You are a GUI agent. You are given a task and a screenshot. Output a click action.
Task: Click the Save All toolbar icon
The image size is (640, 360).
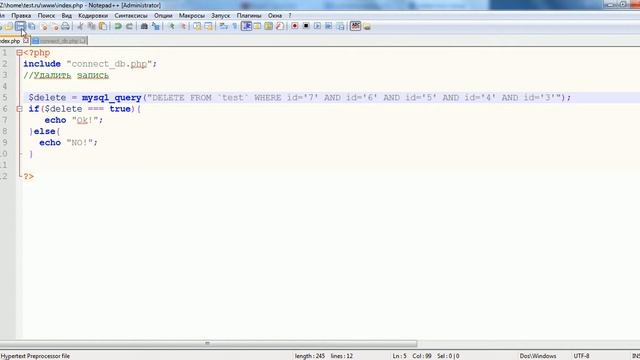[x=32, y=27]
